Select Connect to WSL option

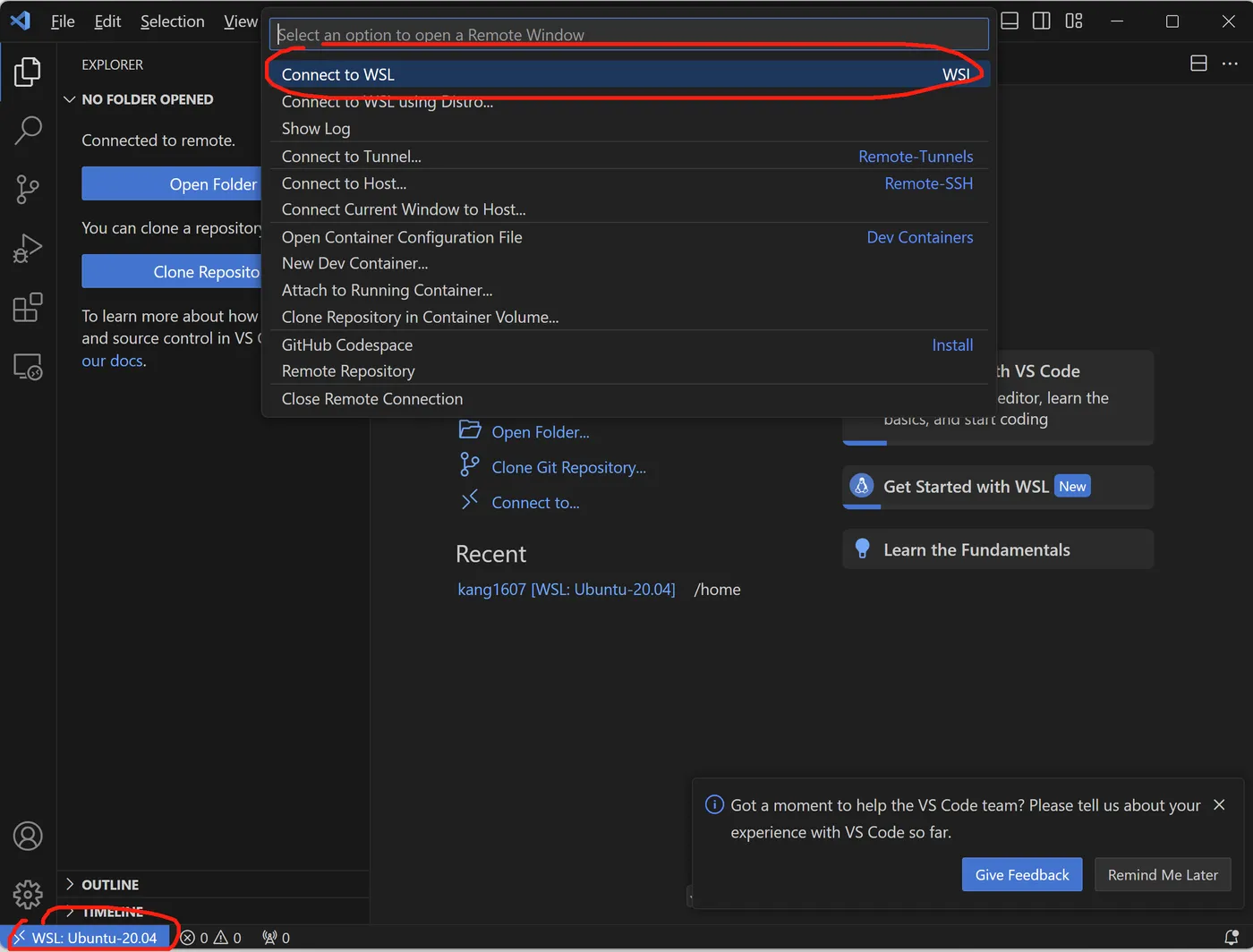coord(628,74)
